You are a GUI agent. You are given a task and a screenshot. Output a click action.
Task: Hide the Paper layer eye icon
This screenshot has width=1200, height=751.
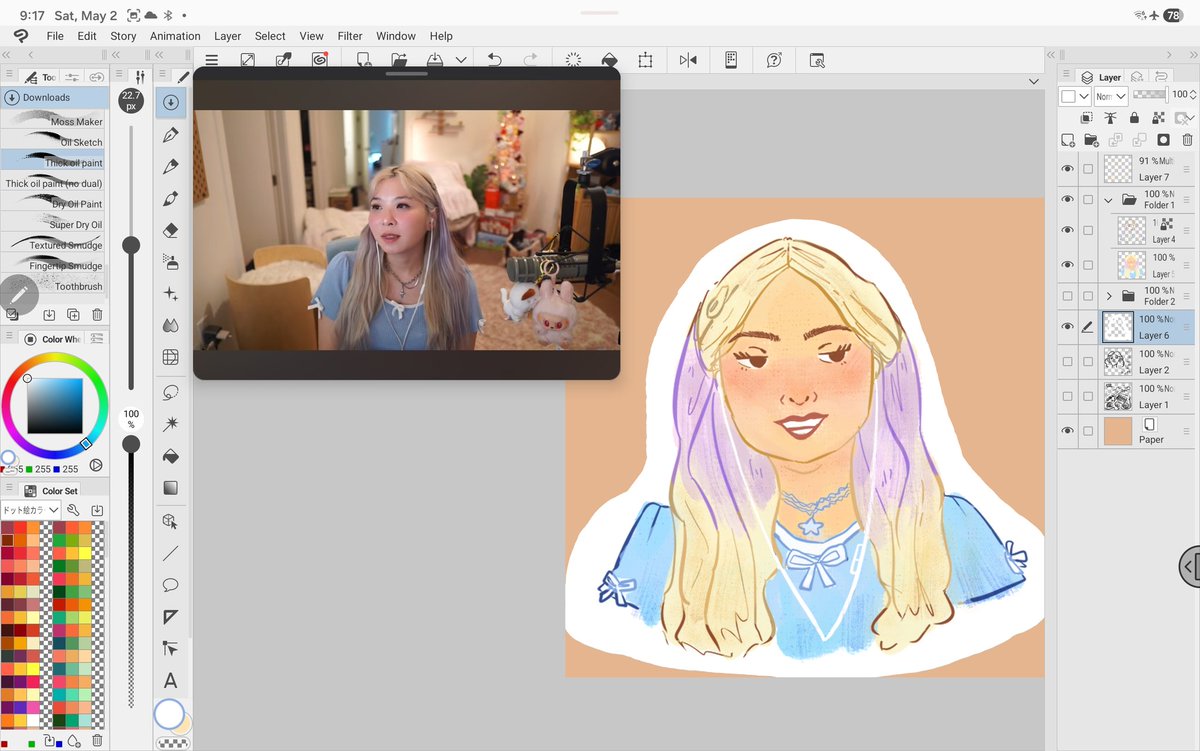(x=1067, y=431)
